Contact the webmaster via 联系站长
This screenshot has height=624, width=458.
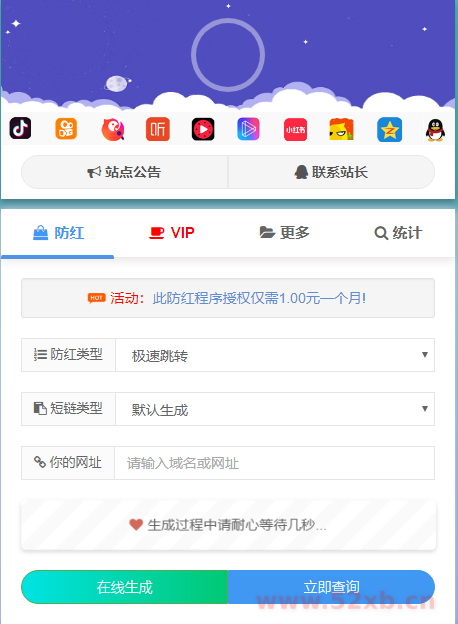coord(331,172)
